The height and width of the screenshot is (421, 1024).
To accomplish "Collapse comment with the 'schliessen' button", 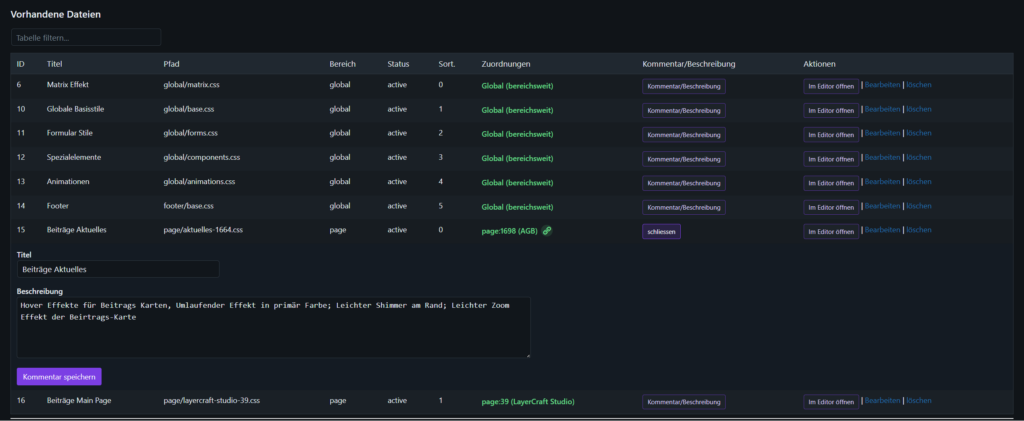I will pos(662,231).
